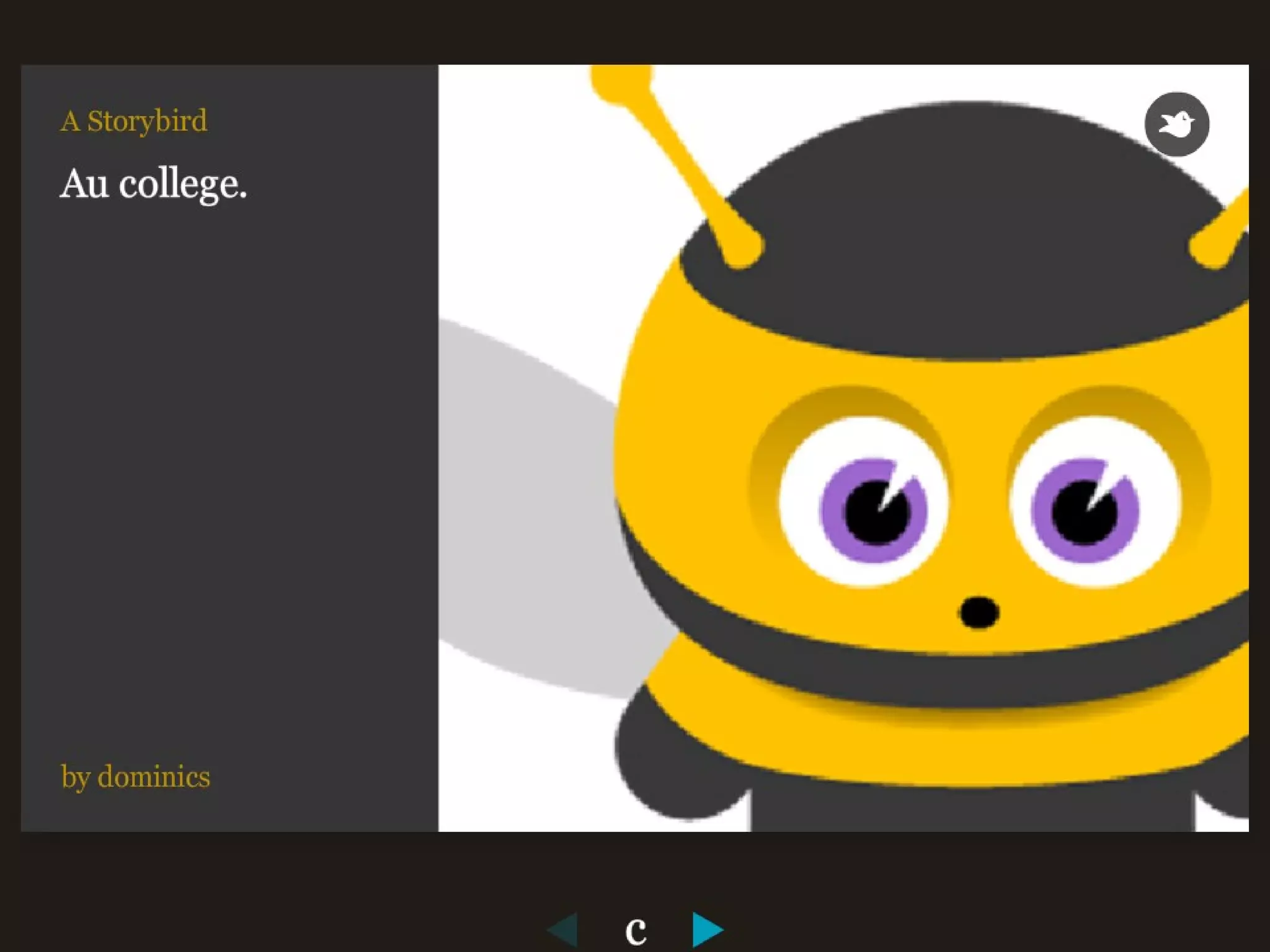Click empty area of dark title panel

229,465
